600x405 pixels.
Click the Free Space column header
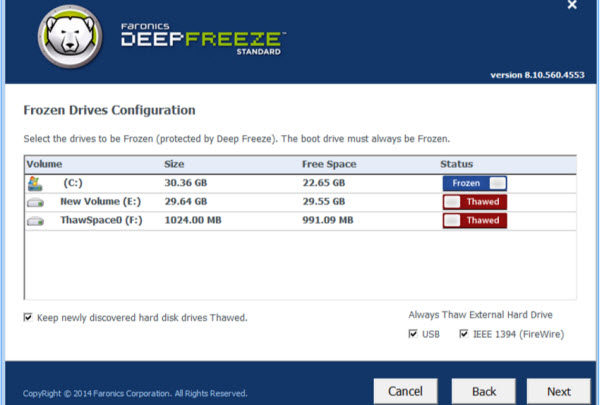tap(329, 164)
